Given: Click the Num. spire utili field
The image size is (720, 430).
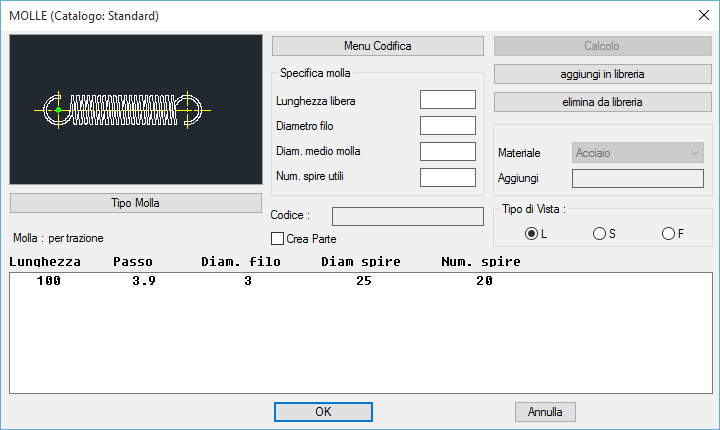Looking at the screenshot, I should [448, 177].
